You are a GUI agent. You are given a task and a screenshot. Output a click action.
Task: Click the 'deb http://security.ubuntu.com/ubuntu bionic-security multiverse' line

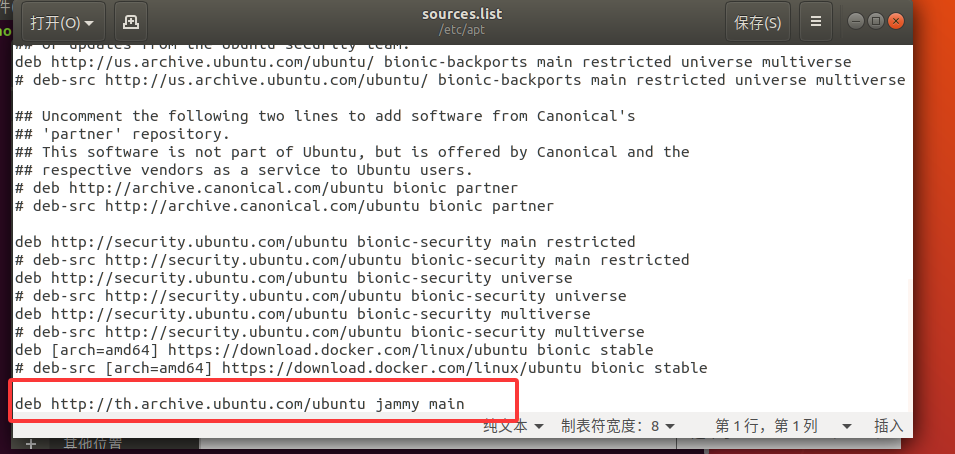pos(302,314)
